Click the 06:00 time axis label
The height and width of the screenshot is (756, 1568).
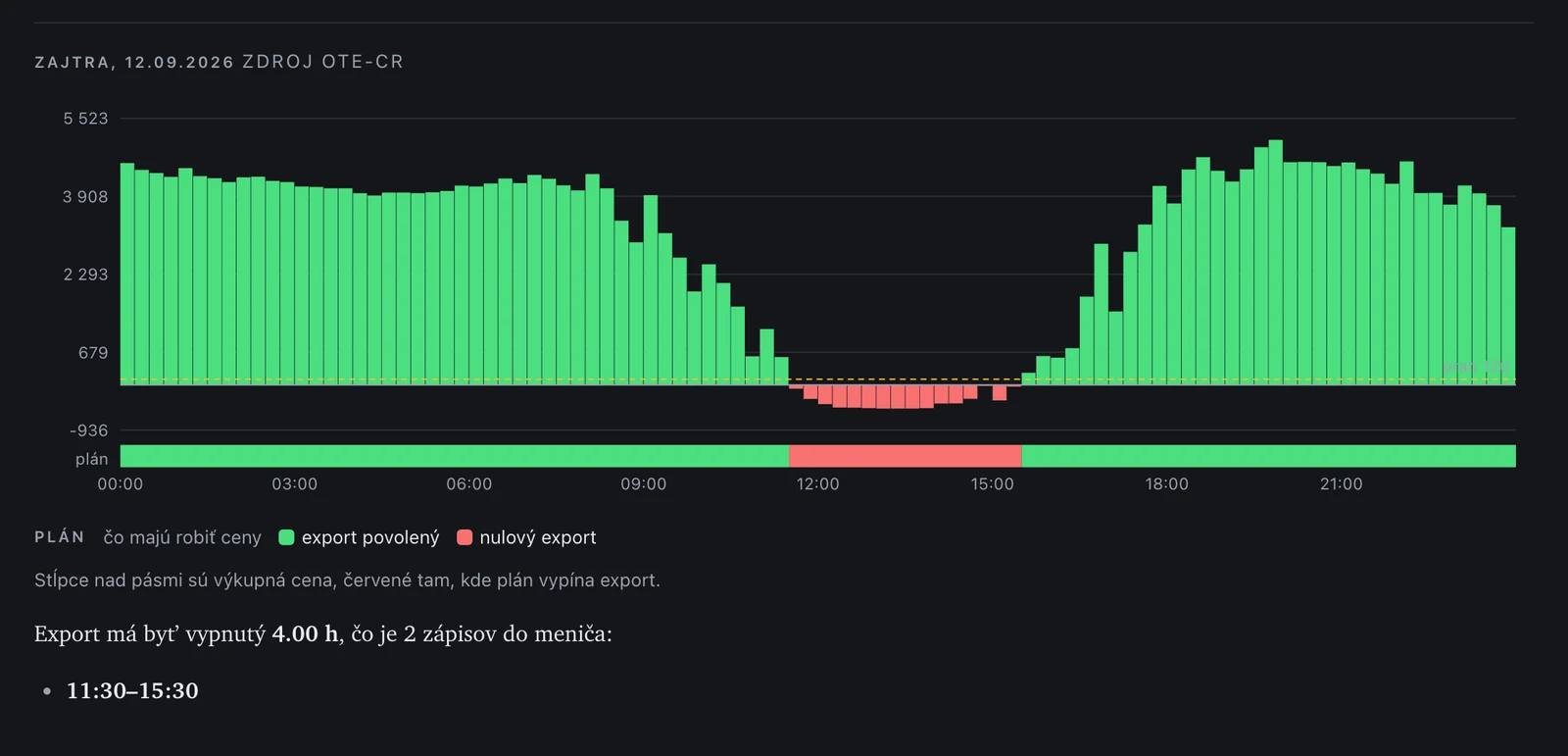pyautogui.click(x=469, y=484)
